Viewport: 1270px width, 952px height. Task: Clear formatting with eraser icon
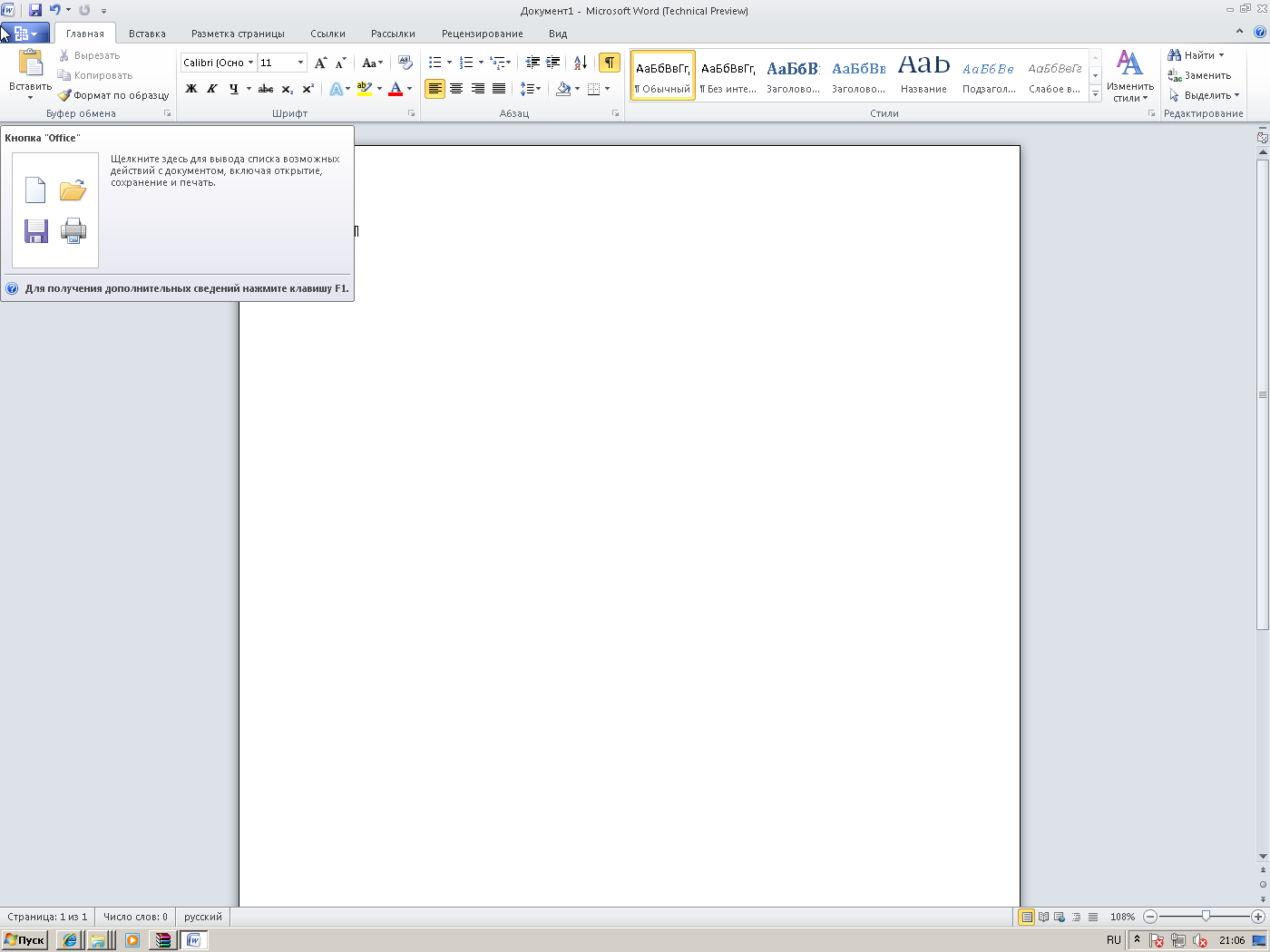[405, 63]
